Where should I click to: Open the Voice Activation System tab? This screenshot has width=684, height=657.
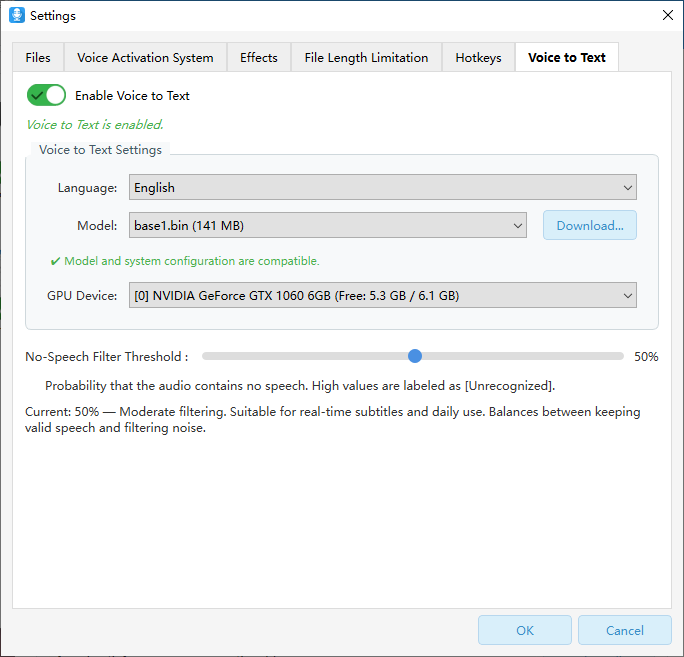pos(145,57)
